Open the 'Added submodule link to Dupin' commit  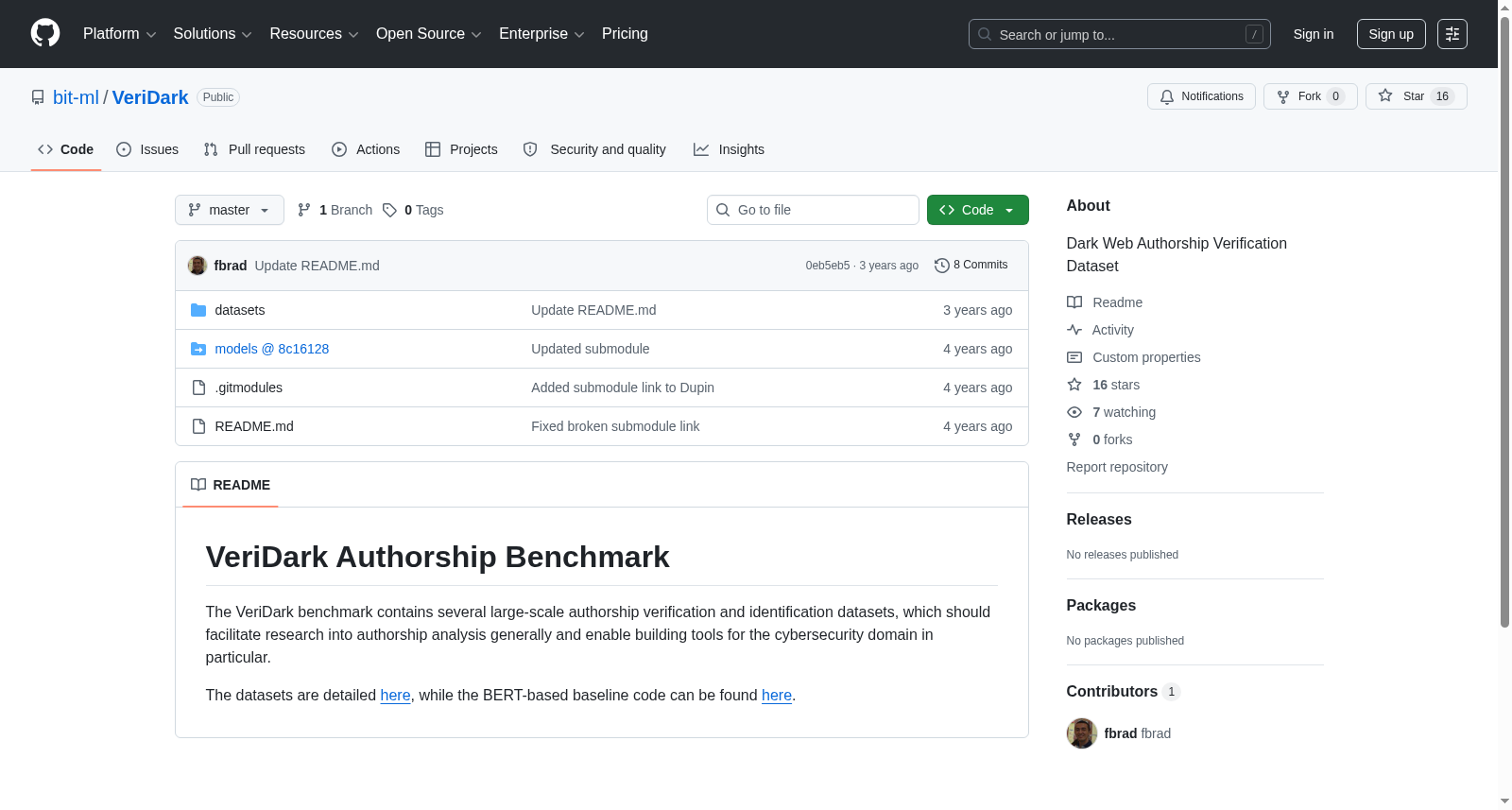point(623,388)
